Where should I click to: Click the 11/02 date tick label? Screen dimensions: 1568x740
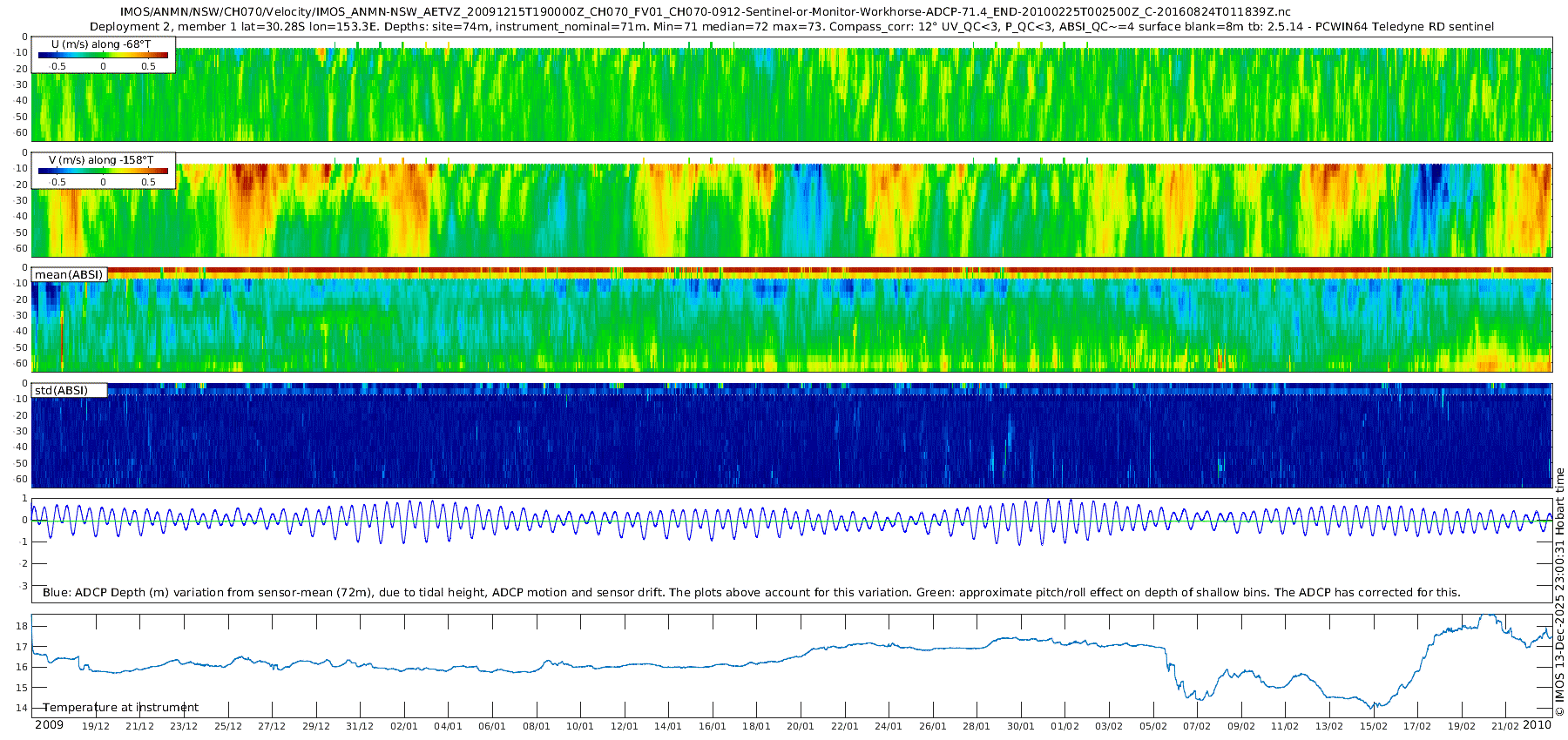[x=1285, y=726]
